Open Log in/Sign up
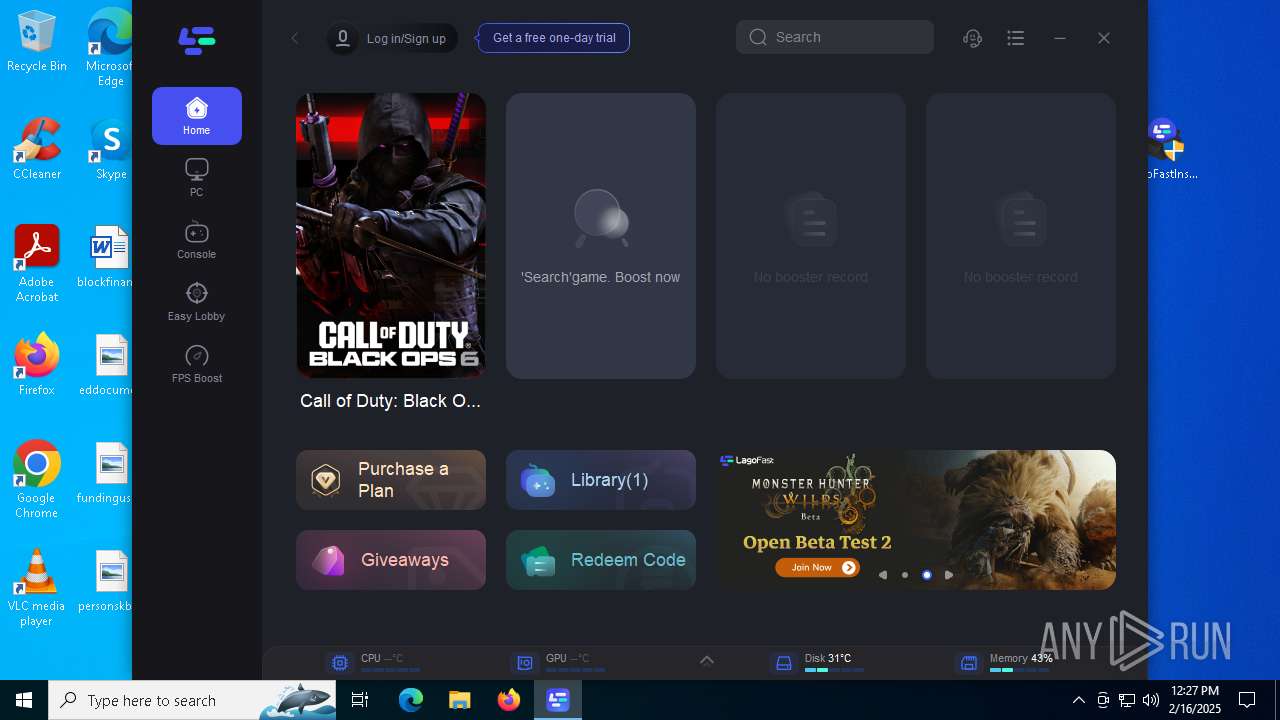This screenshot has height=720, width=1280. coord(406,38)
